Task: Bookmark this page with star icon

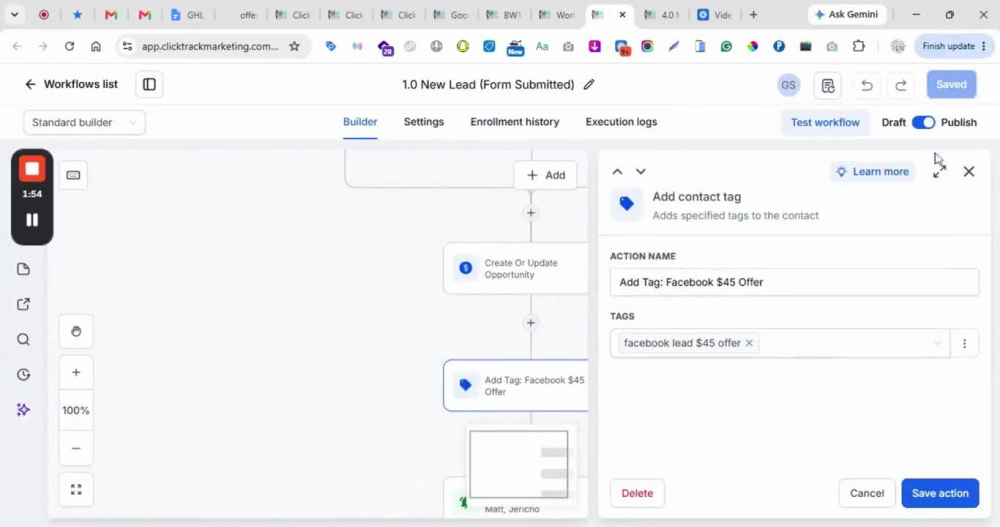Action: (x=294, y=46)
